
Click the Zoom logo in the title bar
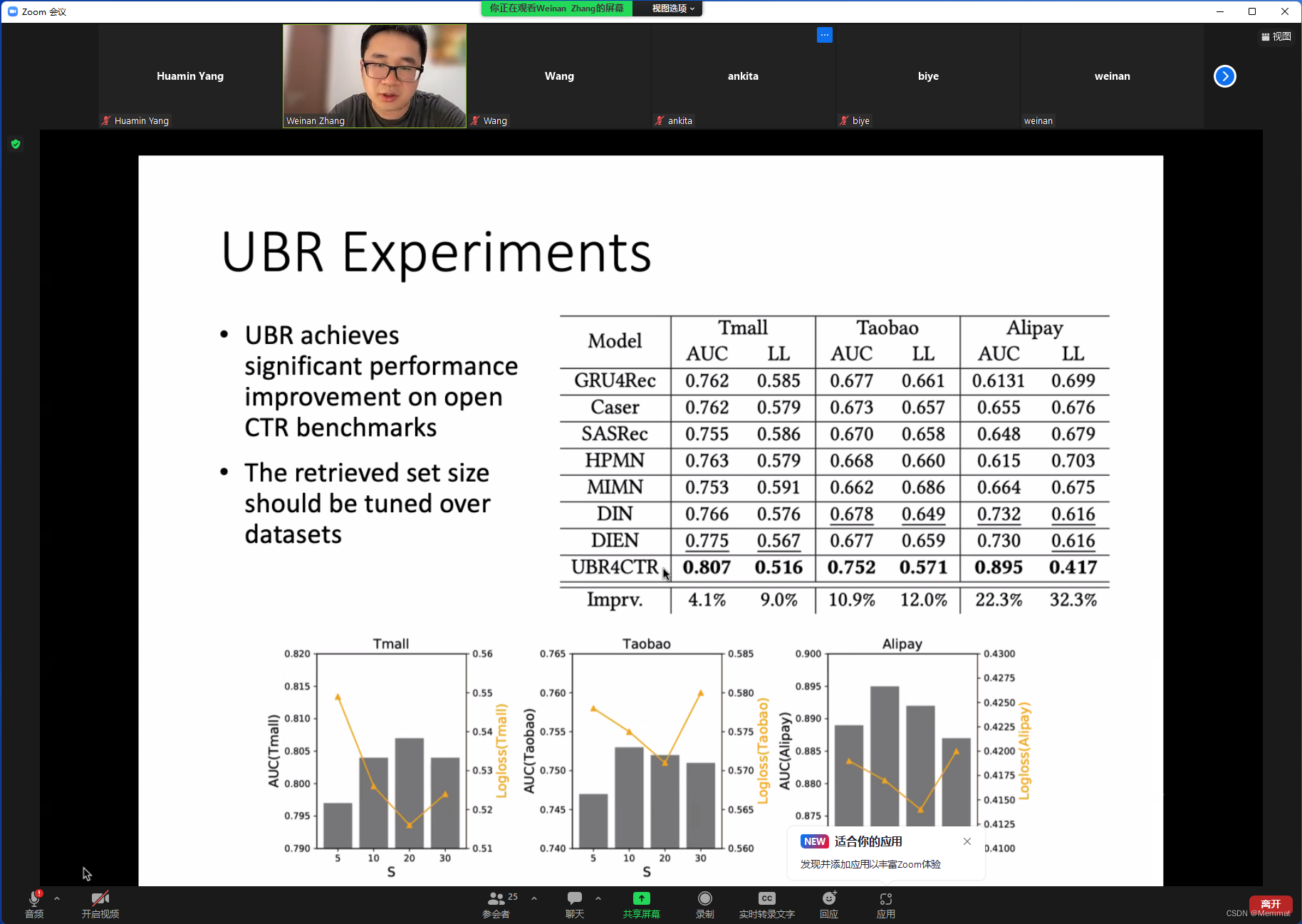click(12, 11)
